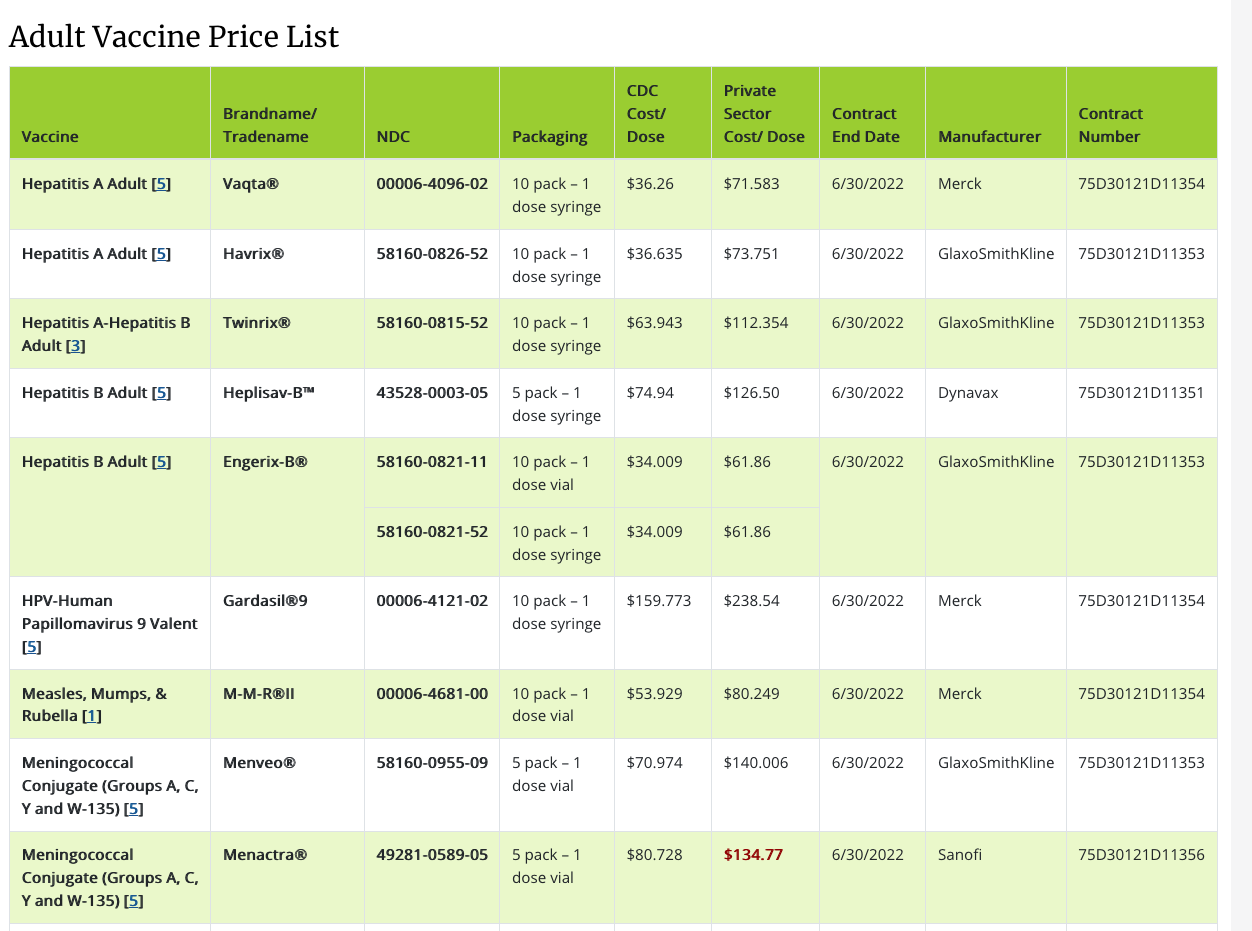Open footnote 5 link in Havrix row
Image resolution: width=1252 pixels, height=931 pixels.
point(161,254)
